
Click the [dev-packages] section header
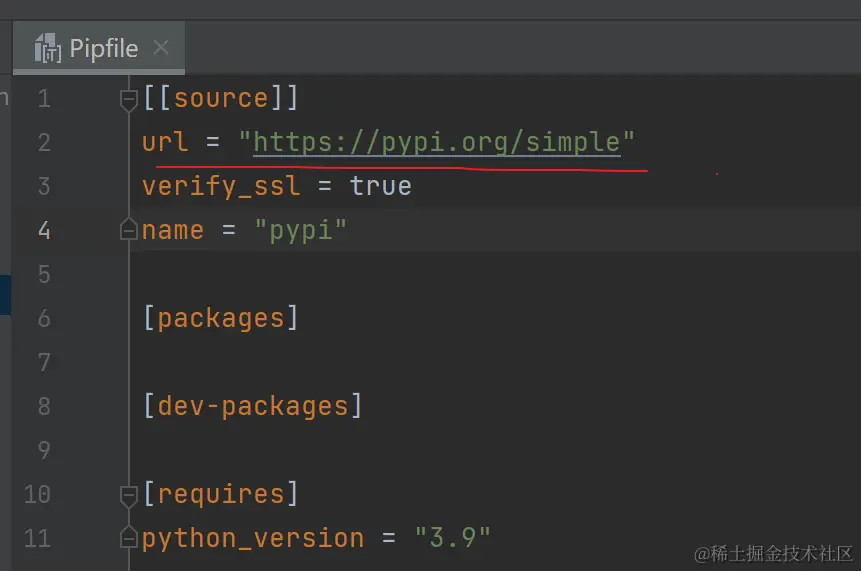tap(252, 406)
